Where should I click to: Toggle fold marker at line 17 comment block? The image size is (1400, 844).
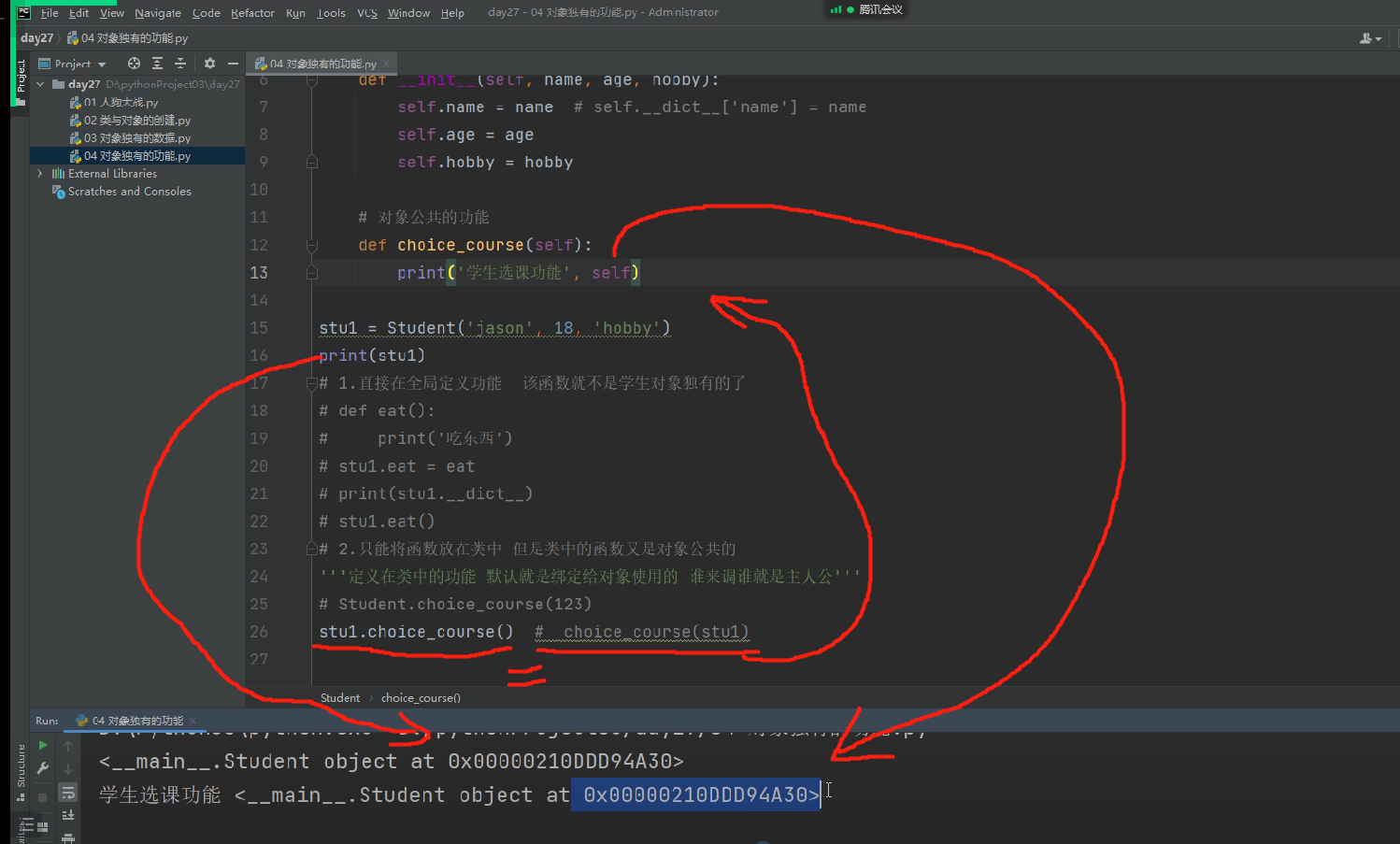tap(312, 383)
